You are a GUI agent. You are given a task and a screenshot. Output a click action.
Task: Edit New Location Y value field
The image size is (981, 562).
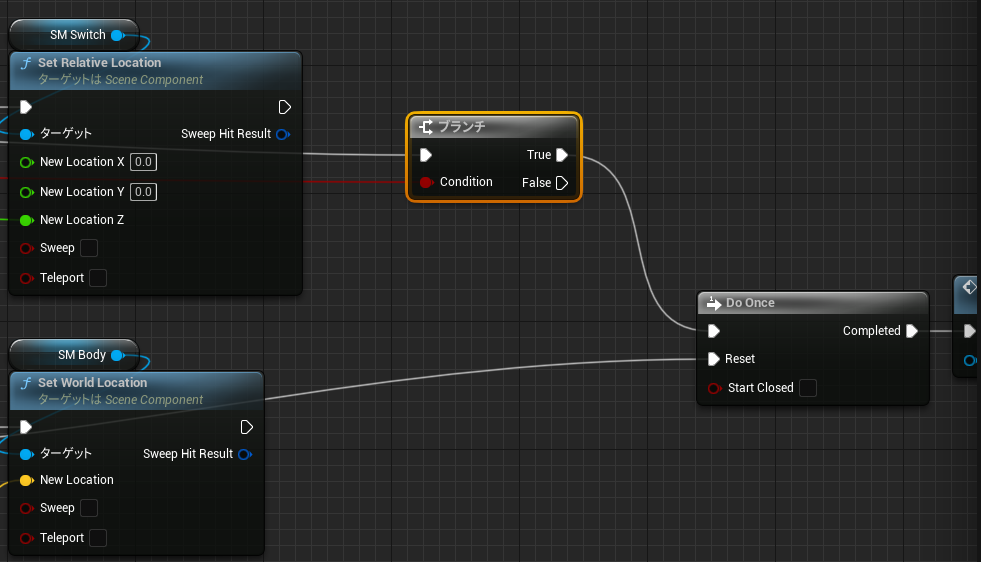click(x=143, y=192)
